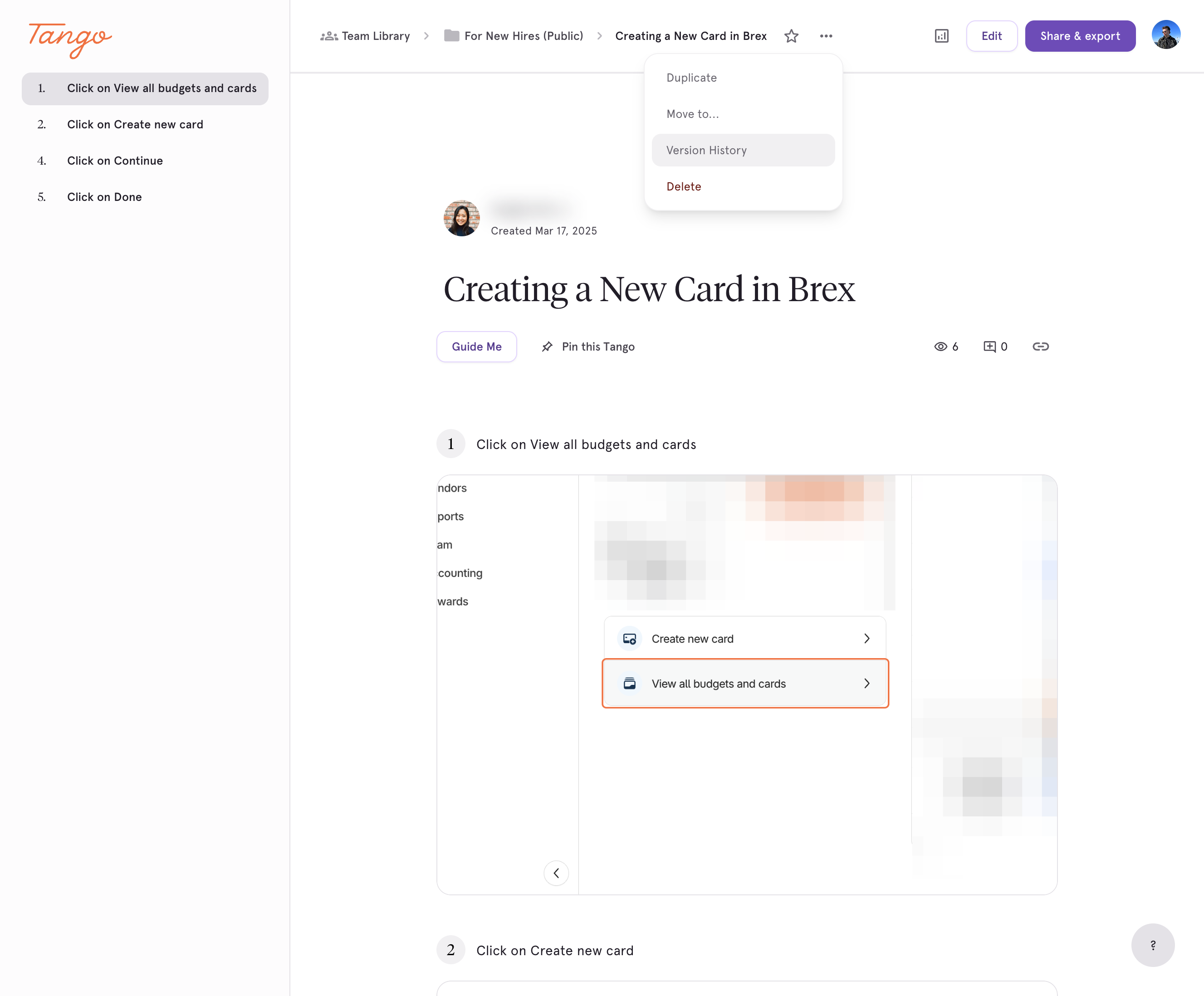Open the comments icon showing 0

(989, 346)
